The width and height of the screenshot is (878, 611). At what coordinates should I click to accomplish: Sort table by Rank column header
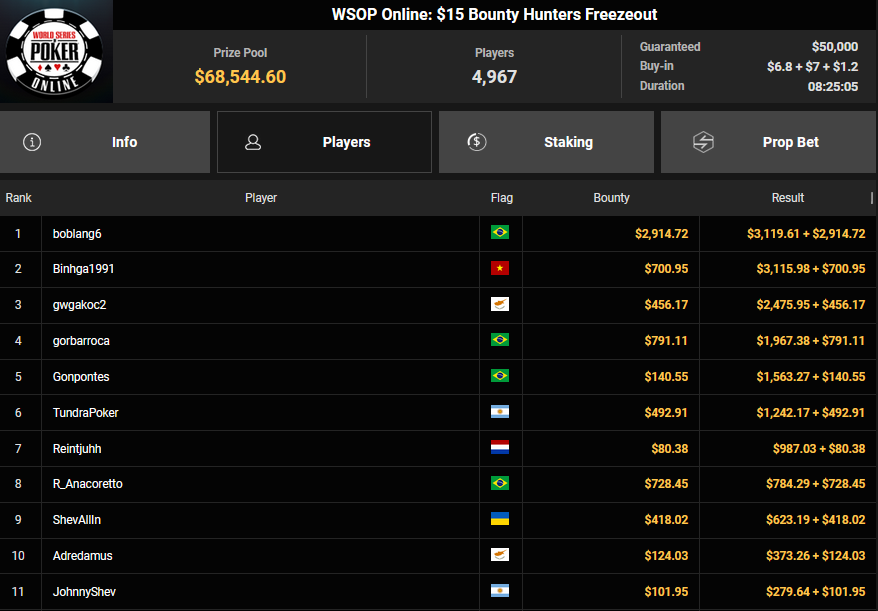pyautogui.click(x=19, y=198)
